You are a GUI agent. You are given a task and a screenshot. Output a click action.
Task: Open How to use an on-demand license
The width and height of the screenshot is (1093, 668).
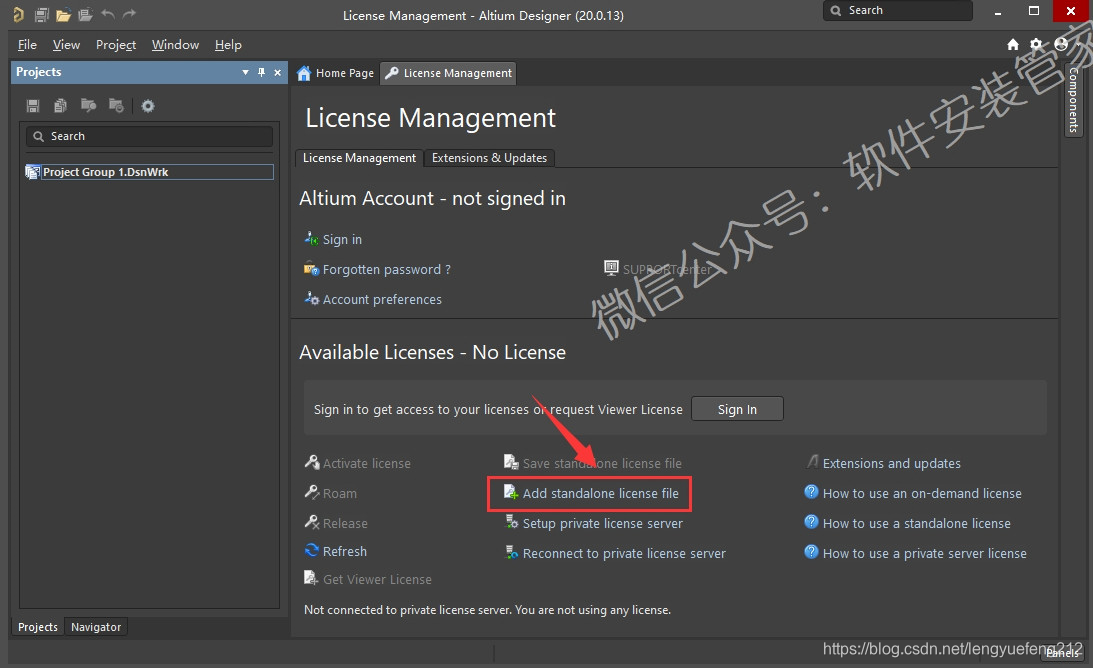click(922, 493)
